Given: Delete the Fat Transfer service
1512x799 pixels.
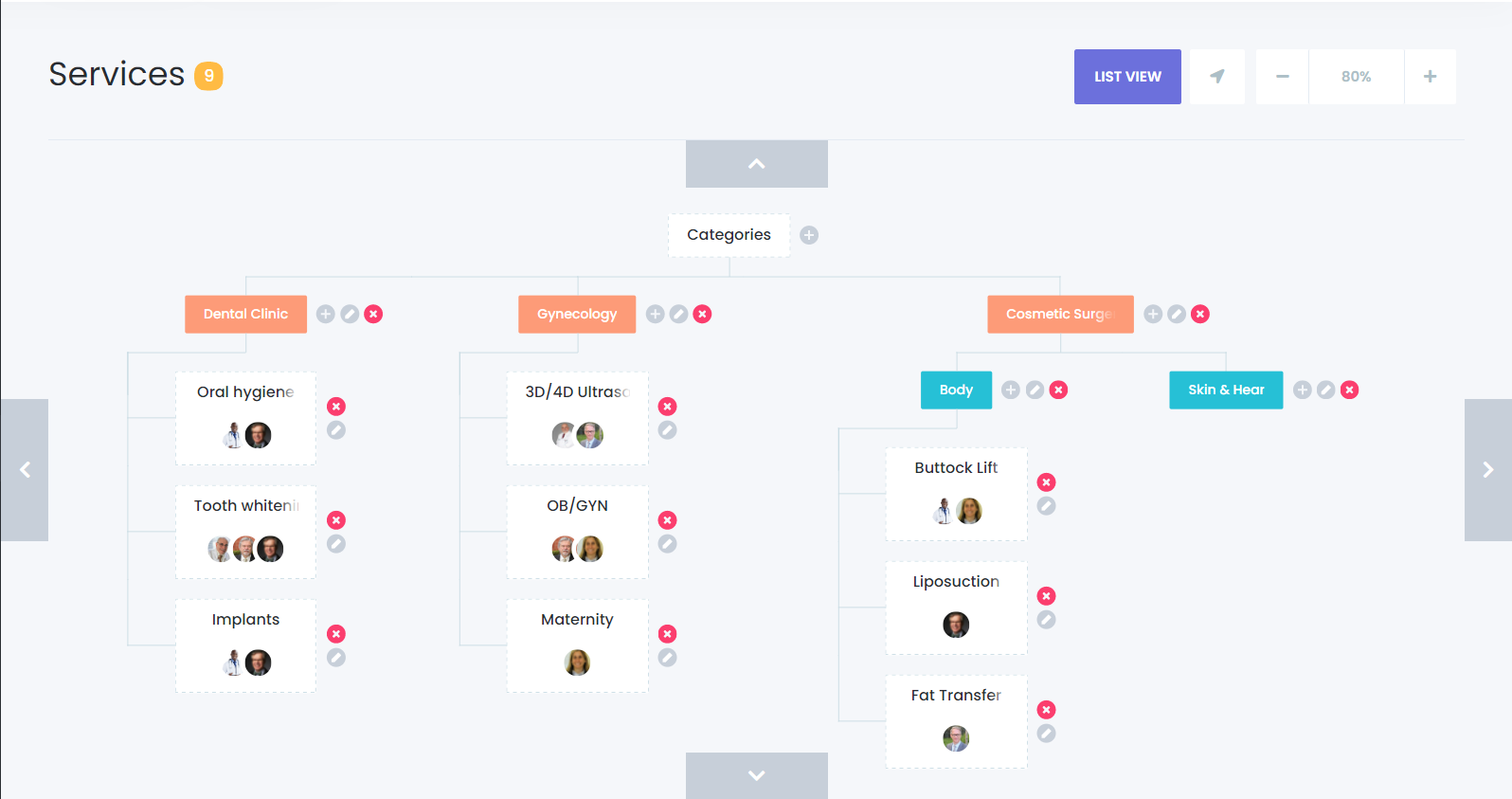Looking at the screenshot, I should 1046,709.
